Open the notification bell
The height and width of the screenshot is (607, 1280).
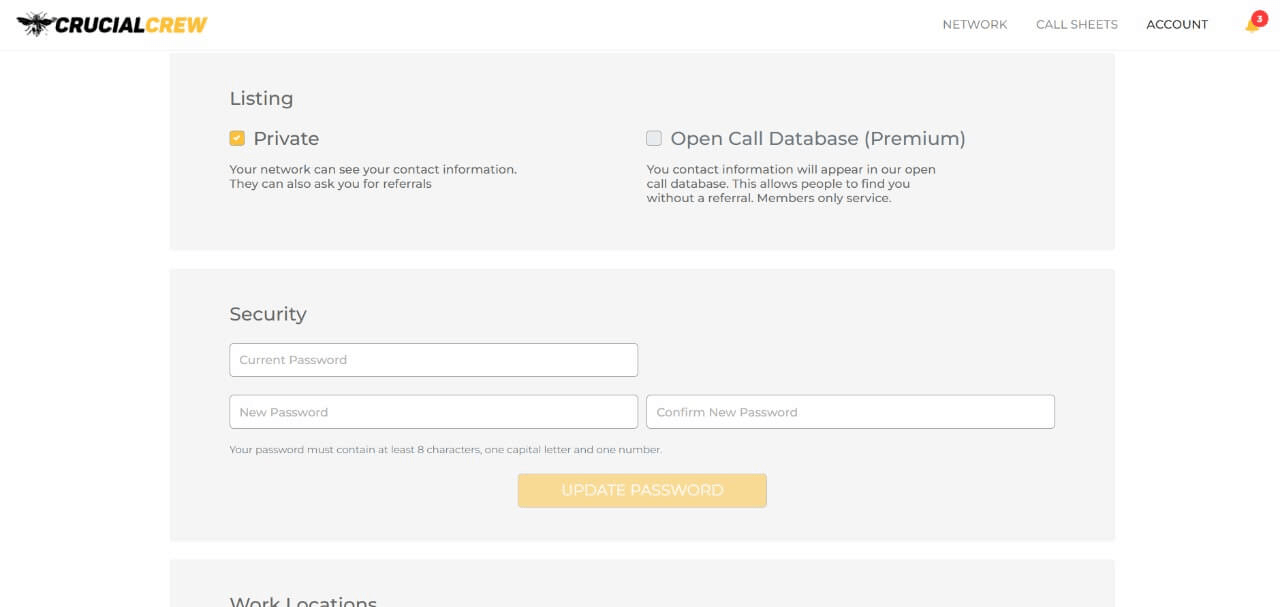tap(1250, 26)
